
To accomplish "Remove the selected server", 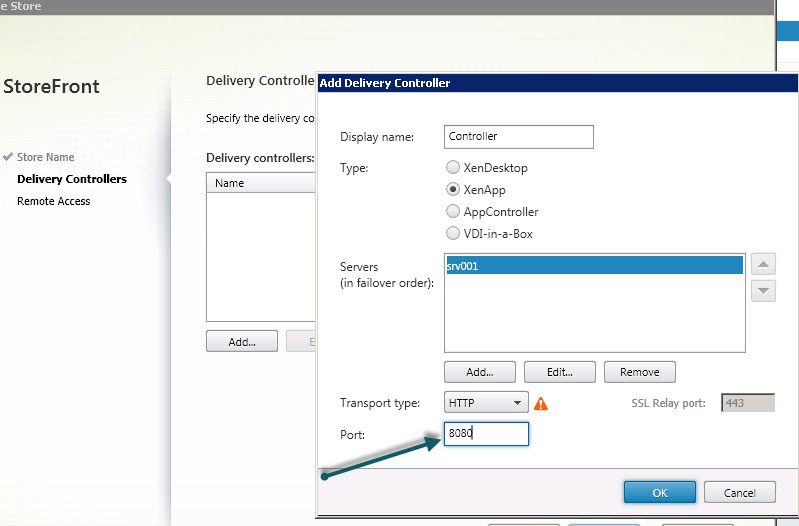I will coord(640,372).
